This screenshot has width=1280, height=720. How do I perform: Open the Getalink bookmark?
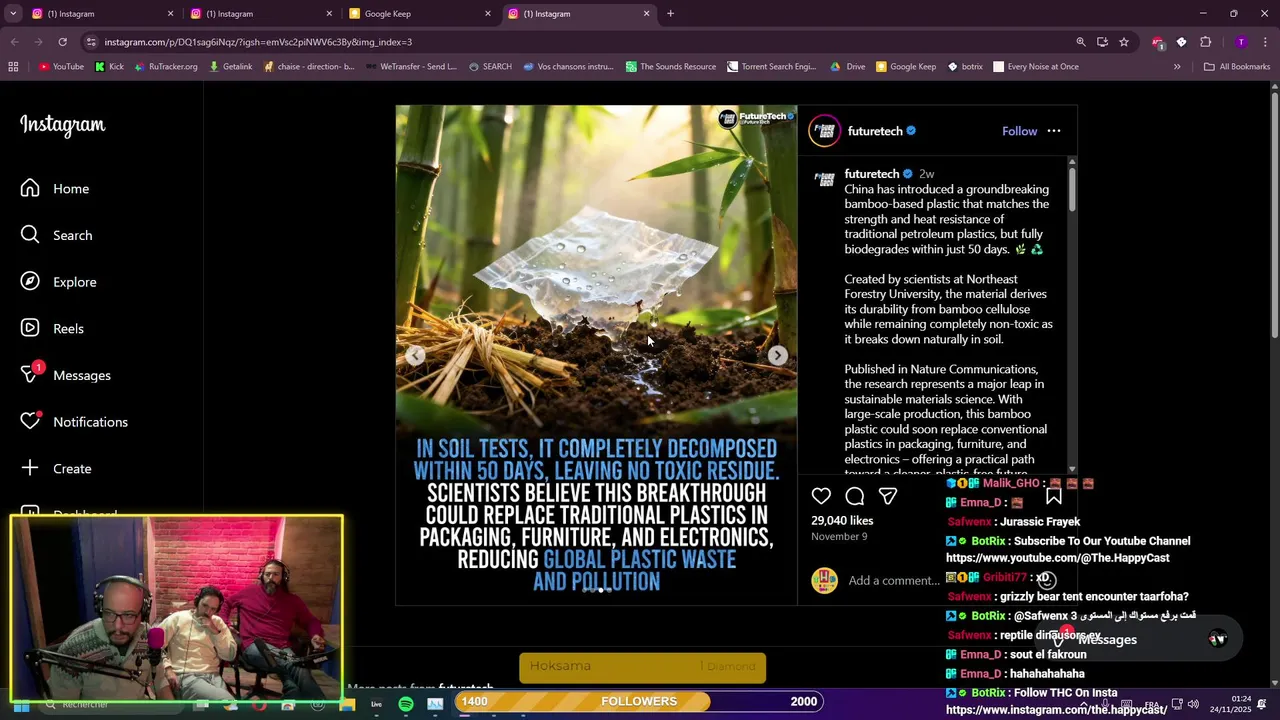pos(231,67)
